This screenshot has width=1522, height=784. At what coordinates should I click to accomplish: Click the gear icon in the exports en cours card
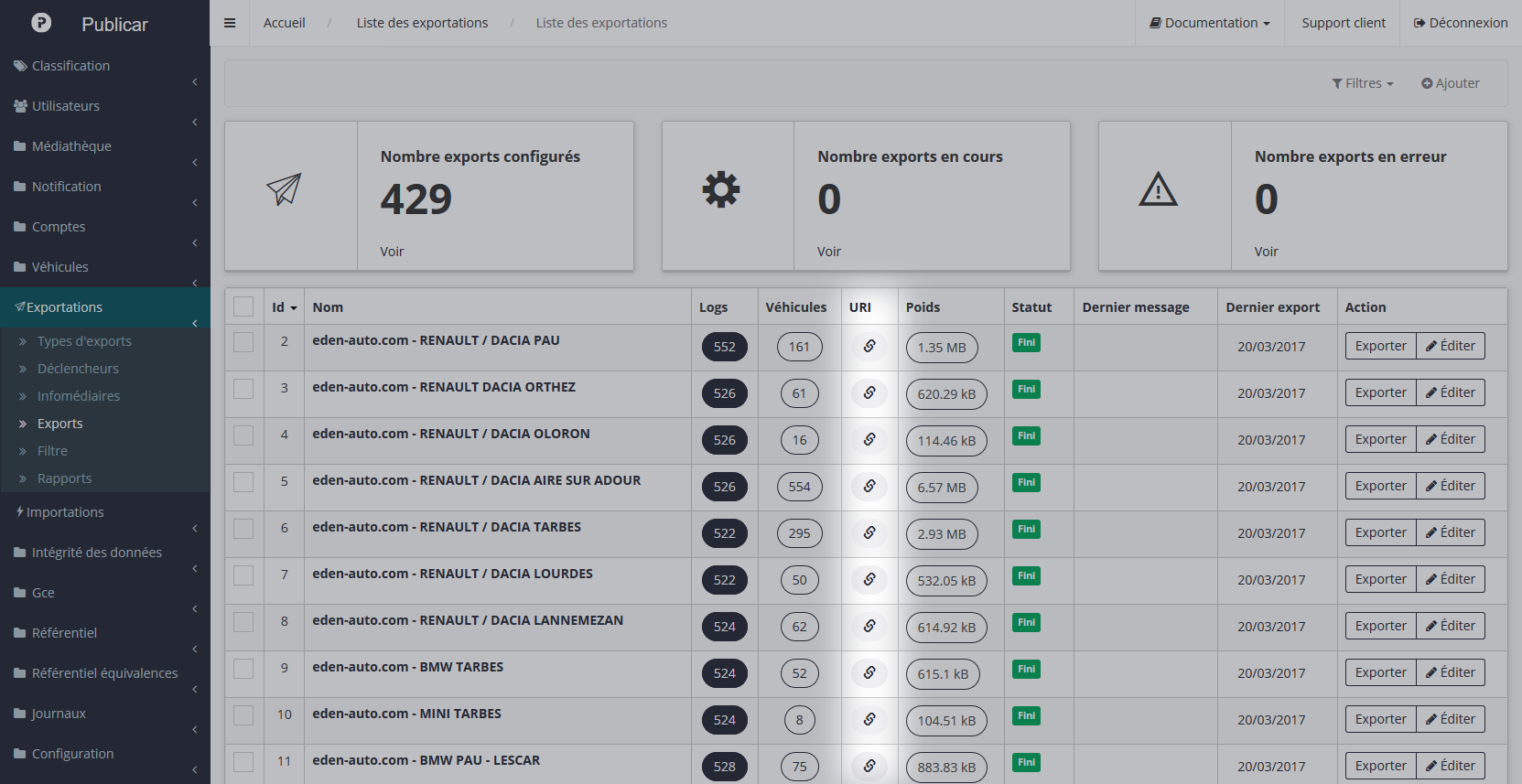coord(721,189)
